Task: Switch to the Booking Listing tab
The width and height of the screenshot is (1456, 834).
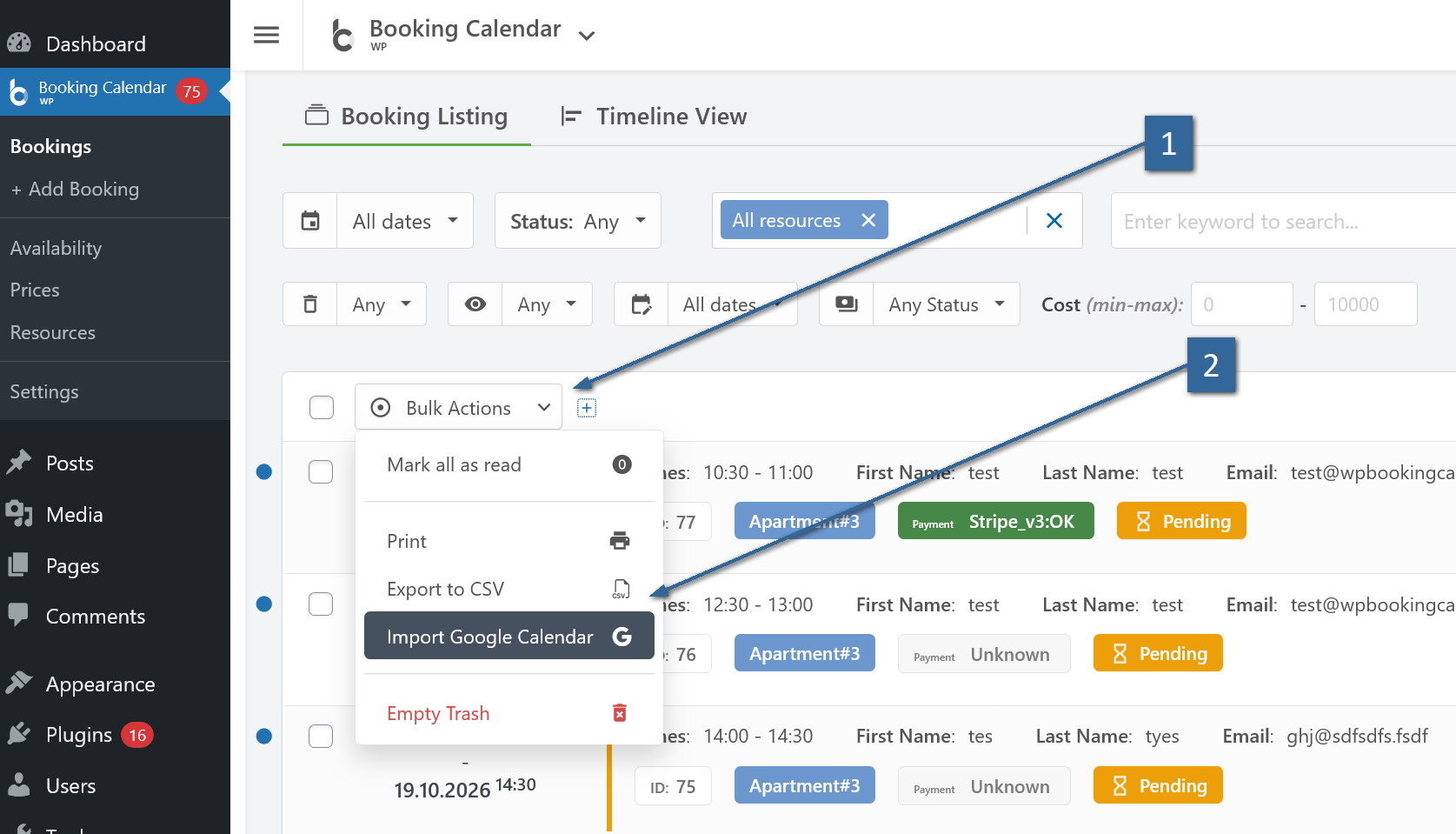Action: tap(407, 117)
